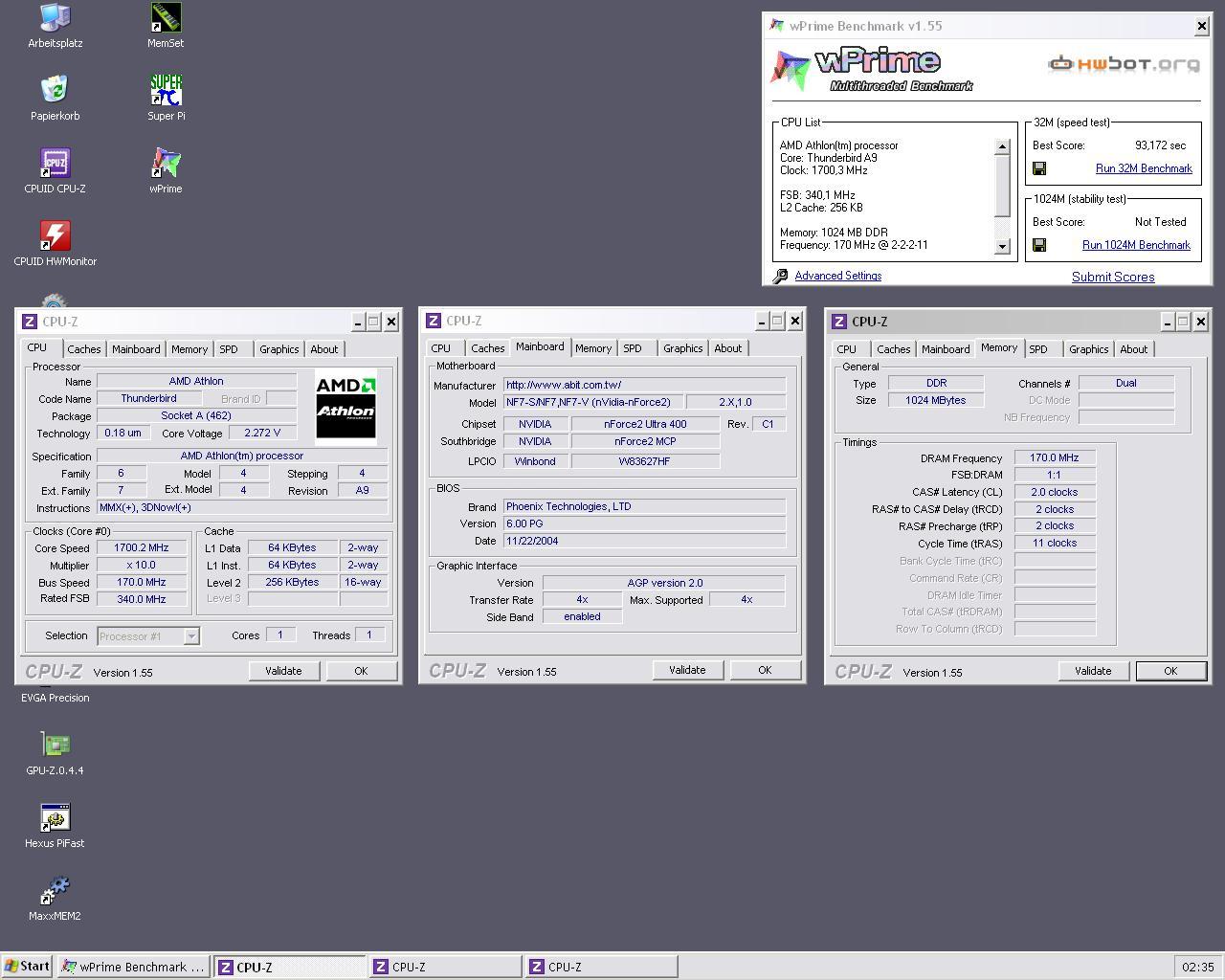Click the wPrime CPU list scroll-down arrow
The width and height of the screenshot is (1225, 980).
click(x=1003, y=246)
